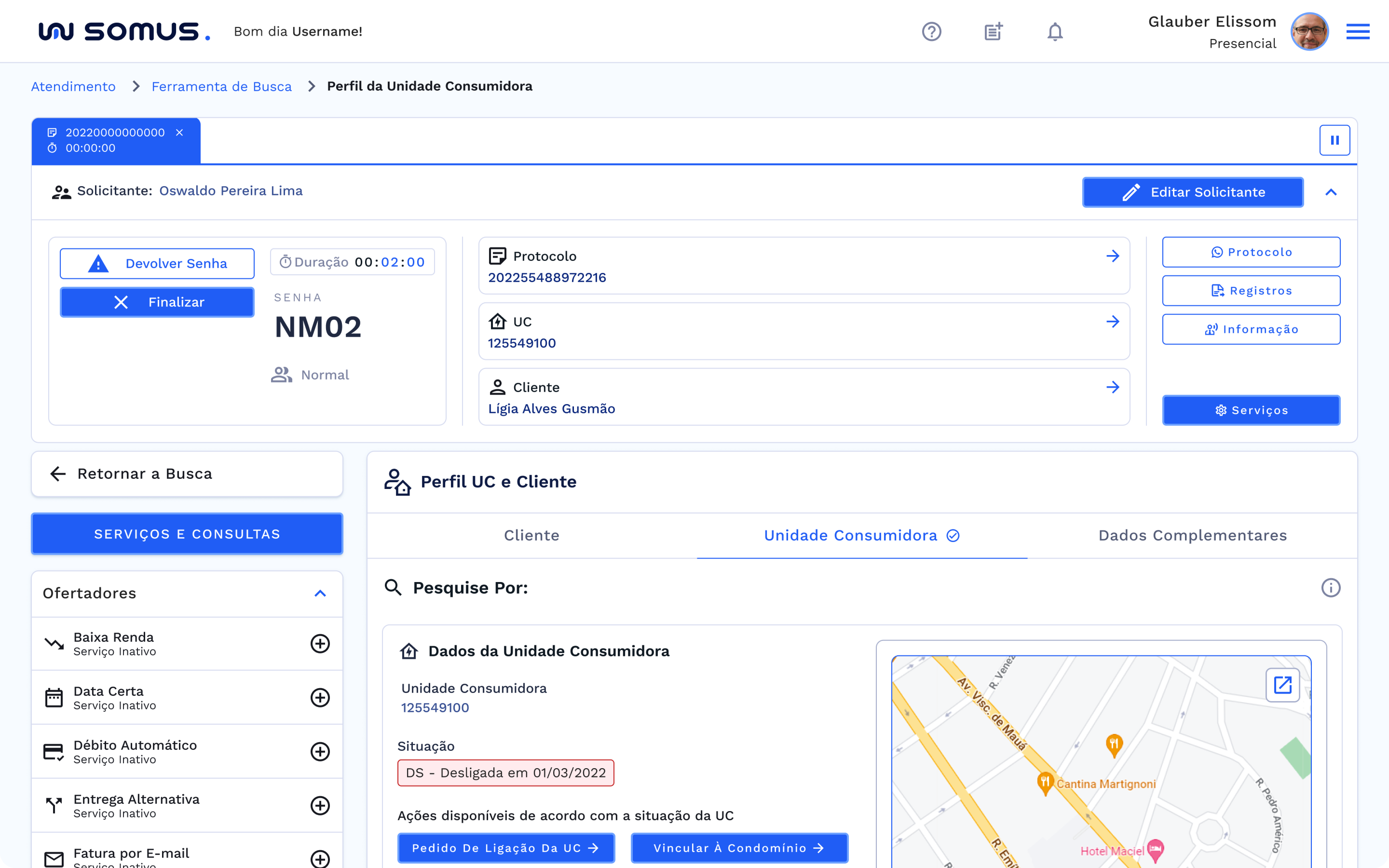The width and height of the screenshot is (1389, 868).
Task: Open the UC details via arrow icon
Action: pos(1114,321)
